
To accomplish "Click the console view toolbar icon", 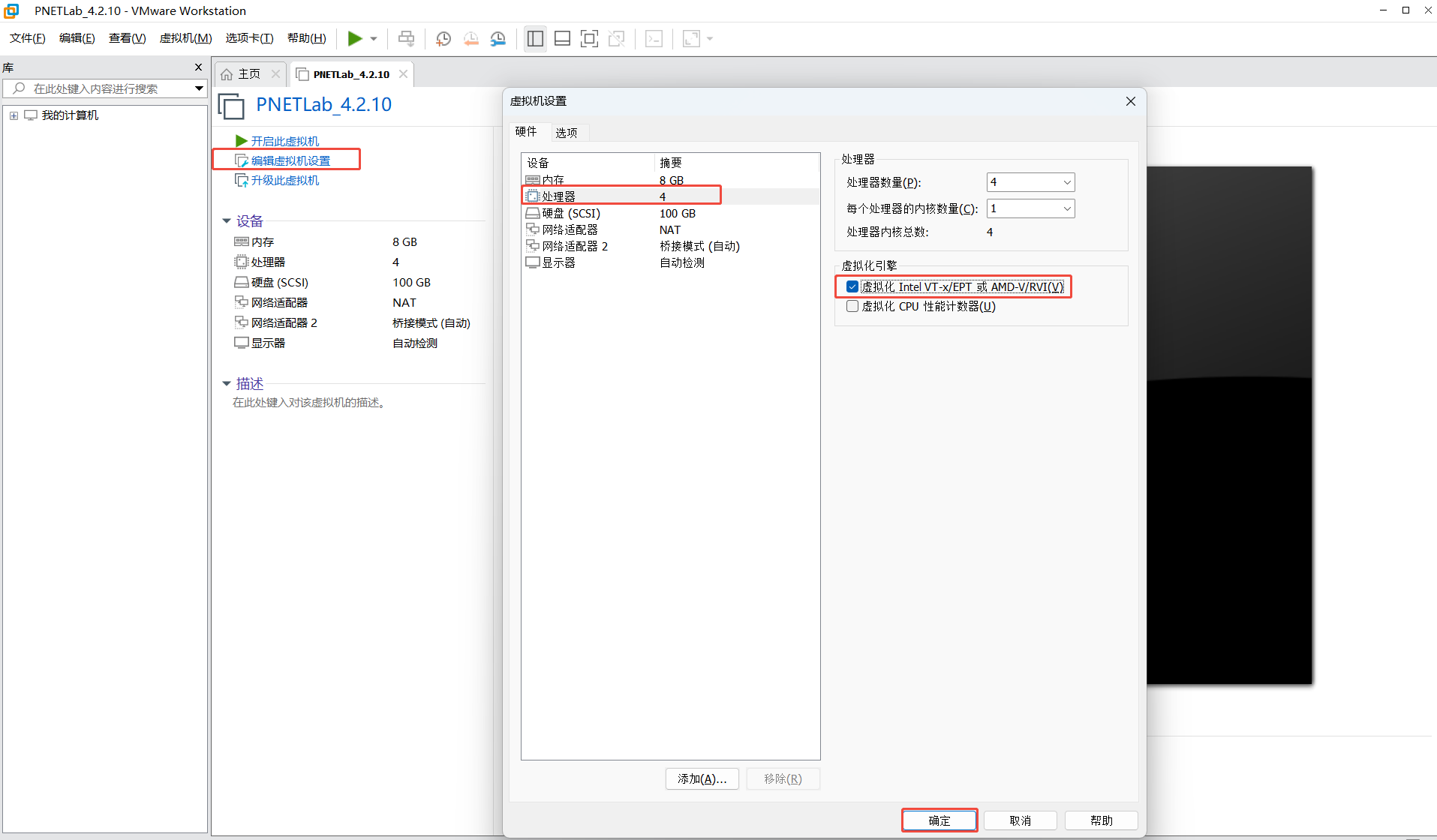I will pos(654,38).
